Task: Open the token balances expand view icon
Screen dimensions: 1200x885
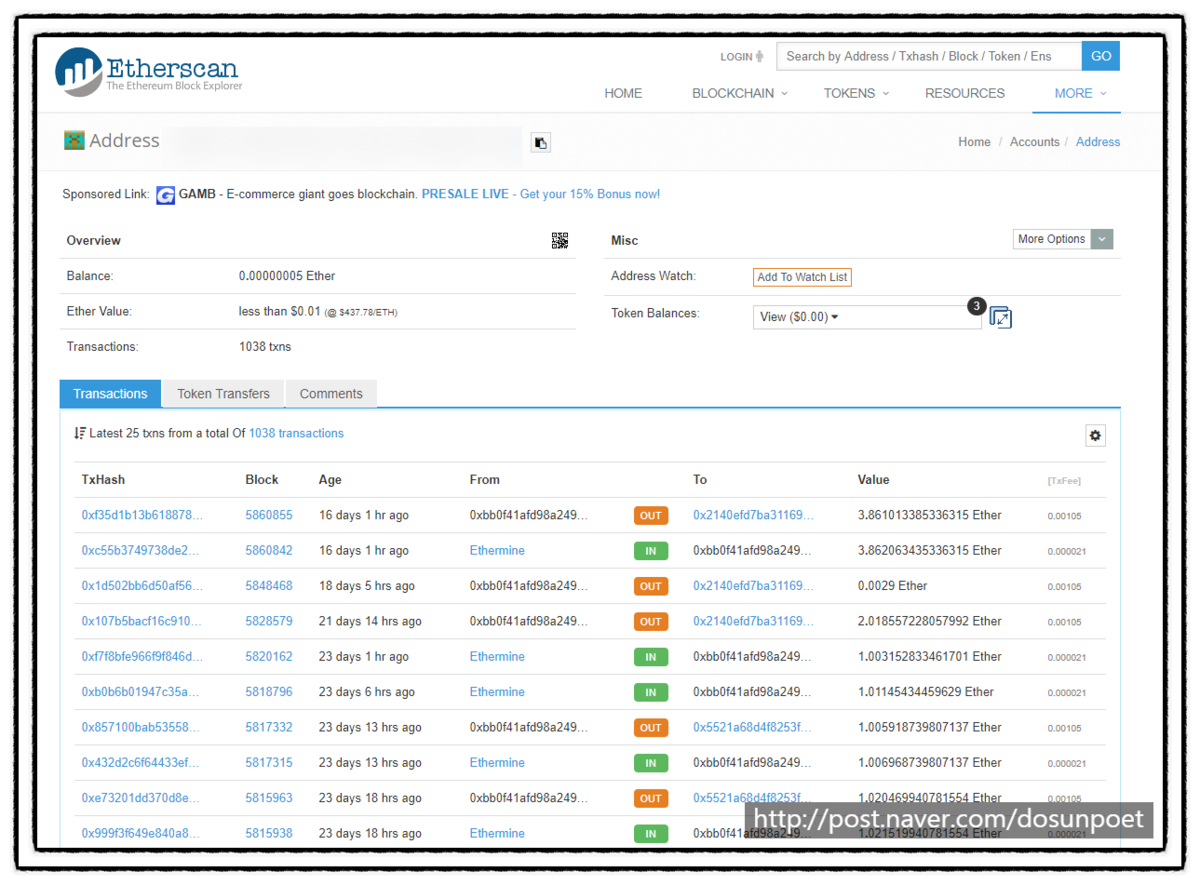Action: pos(1000,318)
